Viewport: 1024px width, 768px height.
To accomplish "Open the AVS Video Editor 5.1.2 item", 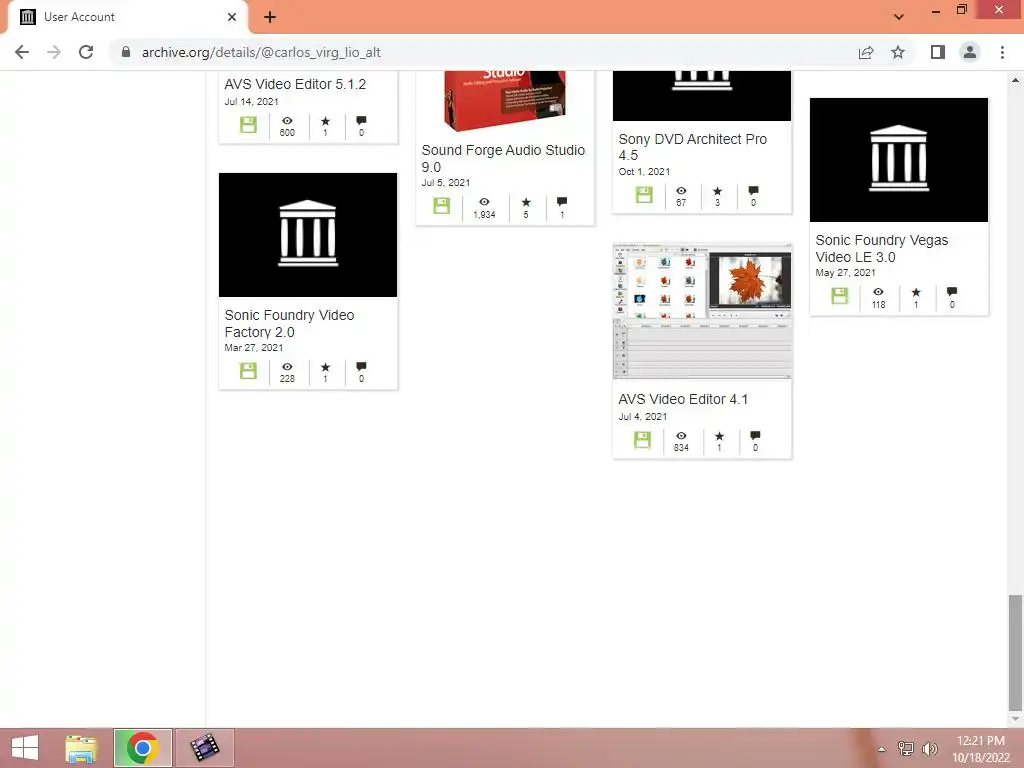I will 295,84.
